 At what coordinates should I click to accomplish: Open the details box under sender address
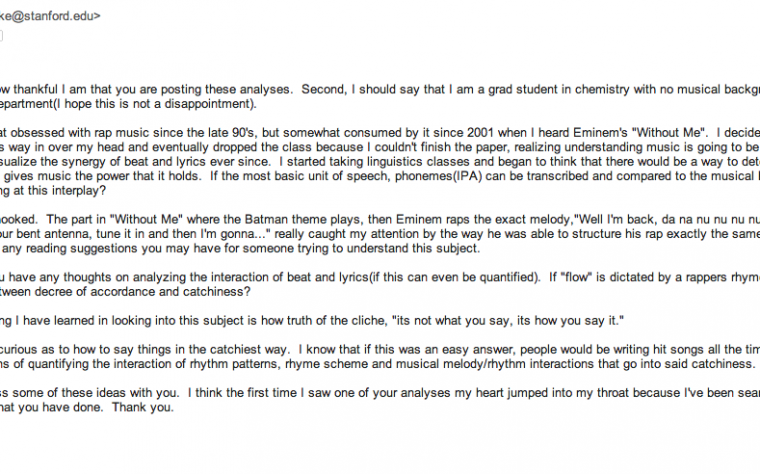point(1,36)
